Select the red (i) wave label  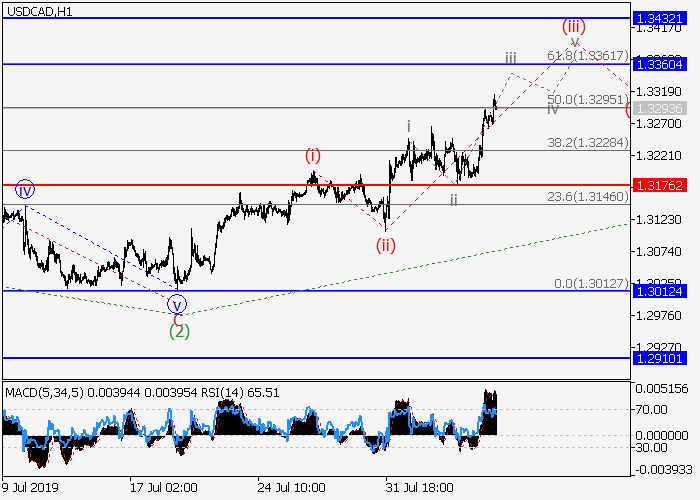pyautogui.click(x=313, y=155)
